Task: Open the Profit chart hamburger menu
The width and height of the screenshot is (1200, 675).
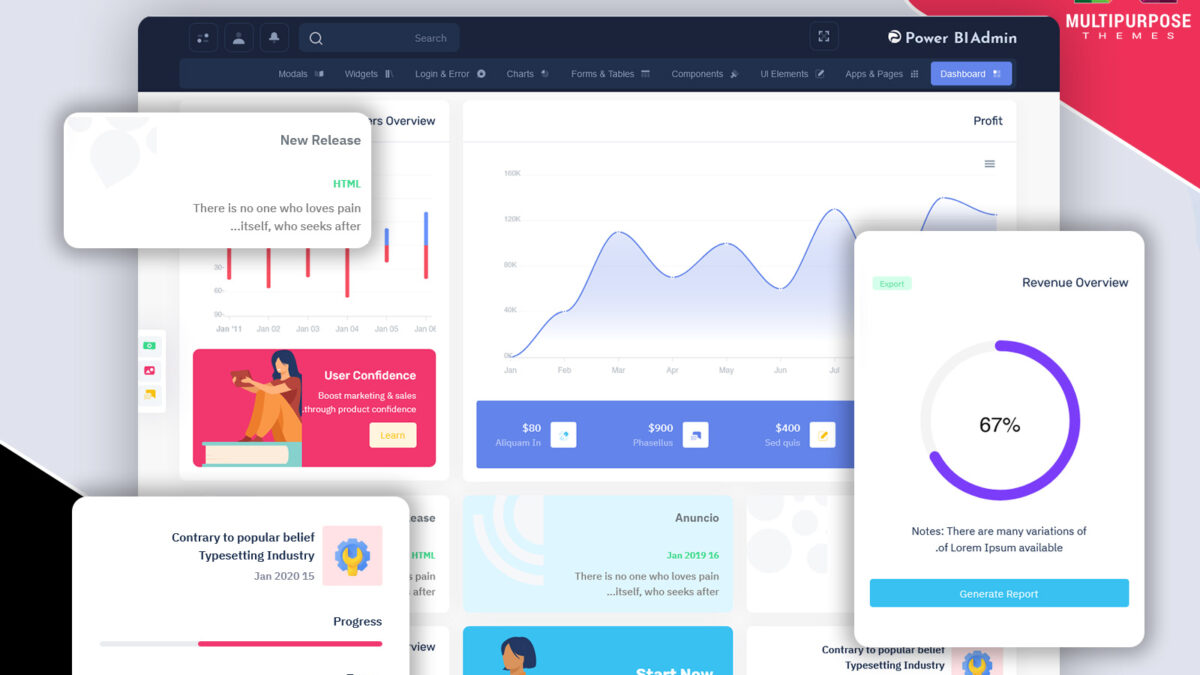Action: (989, 164)
